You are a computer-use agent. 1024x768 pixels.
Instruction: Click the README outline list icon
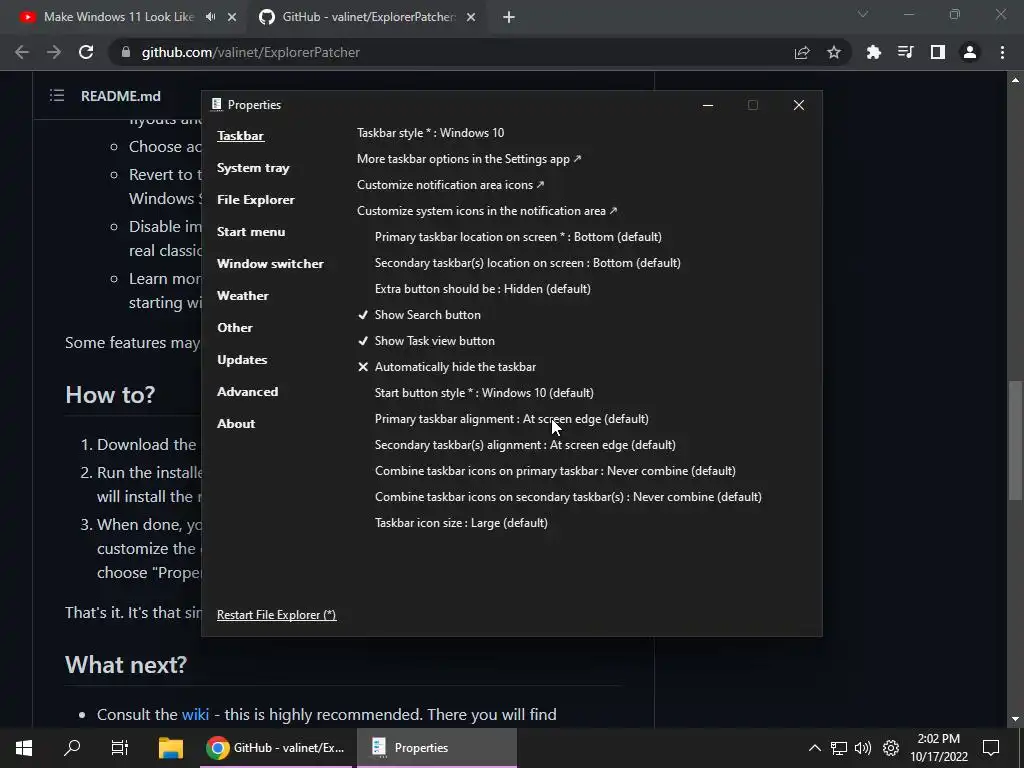pyautogui.click(x=57, y=96)
